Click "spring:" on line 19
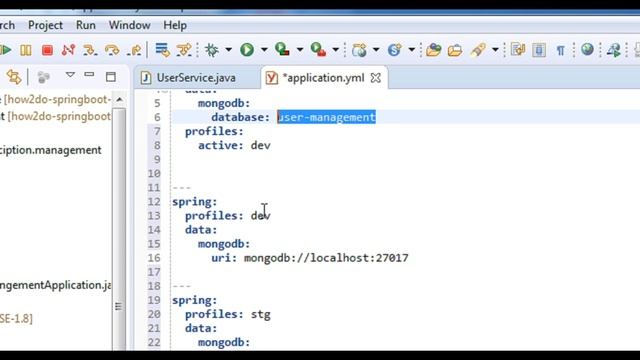 click(x=195, y=300)
